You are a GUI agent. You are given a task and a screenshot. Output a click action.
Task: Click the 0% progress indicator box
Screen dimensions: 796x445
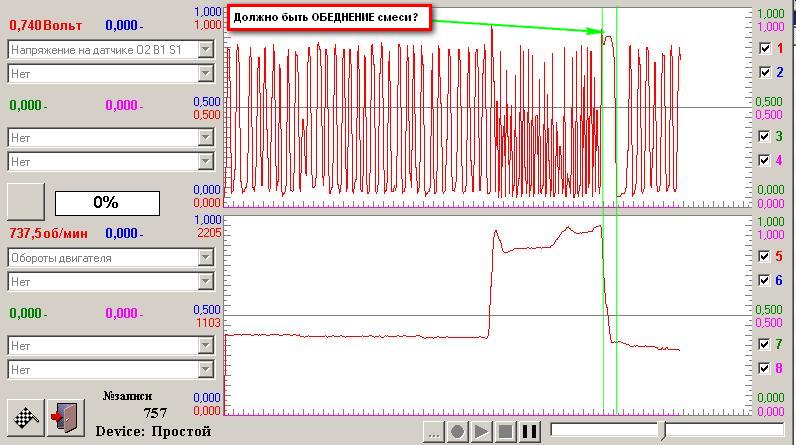pos(107,203)
